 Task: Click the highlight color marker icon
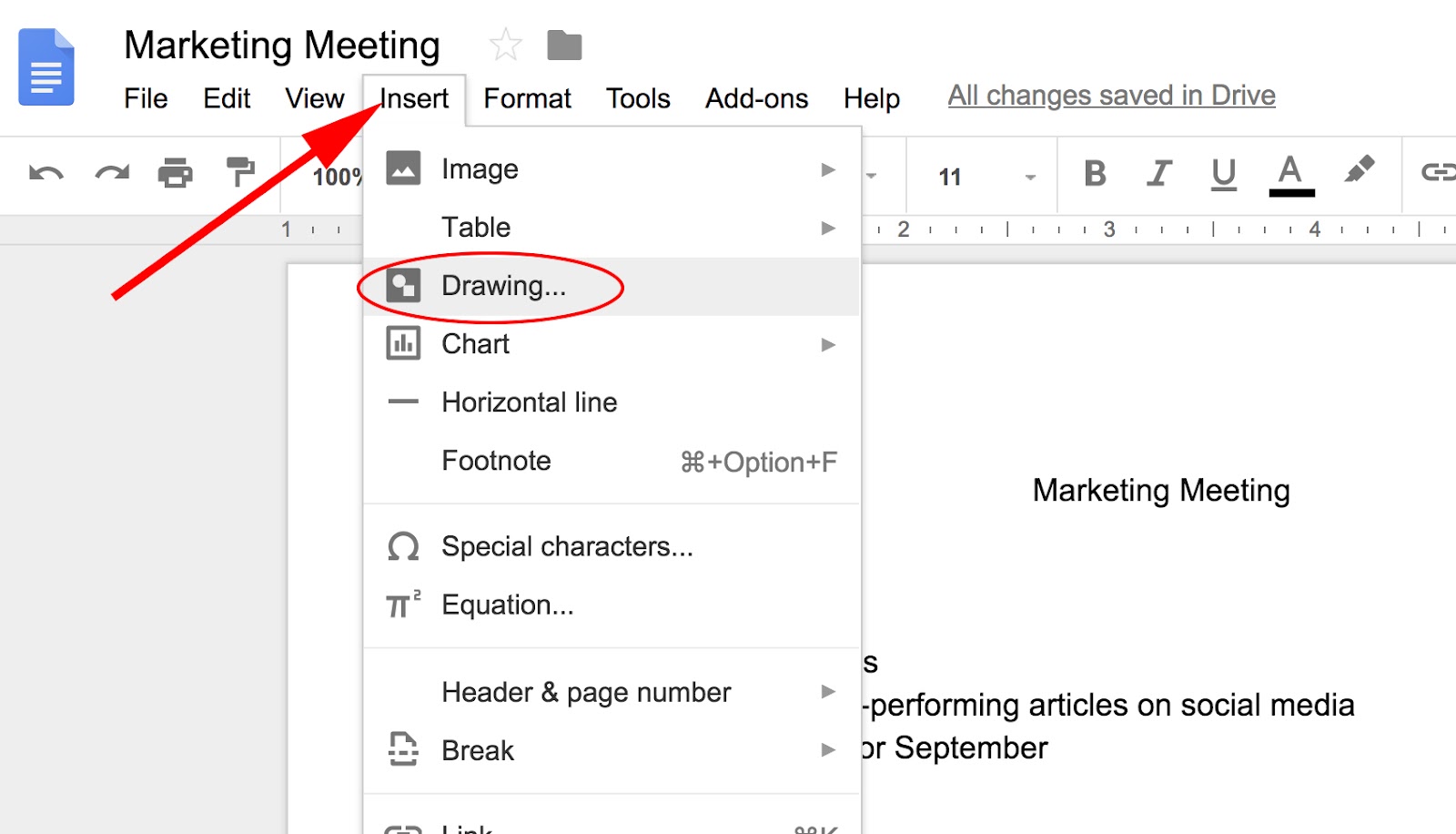pos(1359,170)
